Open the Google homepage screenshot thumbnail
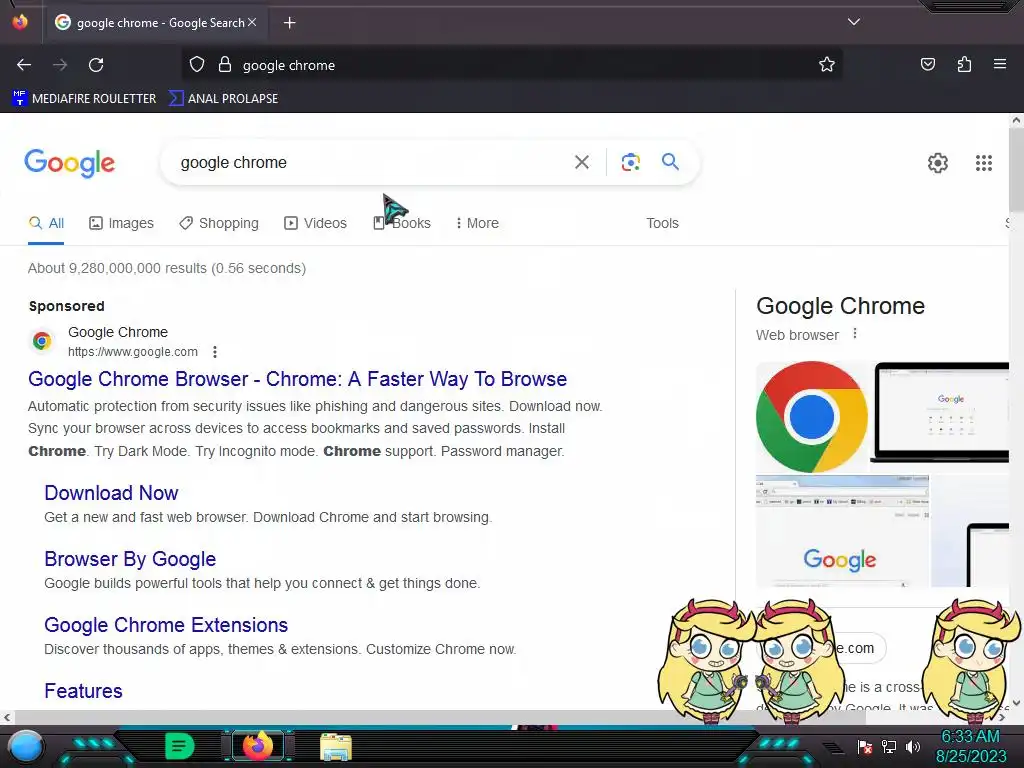Image resolution: width=1024 pixels, height=768 pixels. click(x=842, y=531)
